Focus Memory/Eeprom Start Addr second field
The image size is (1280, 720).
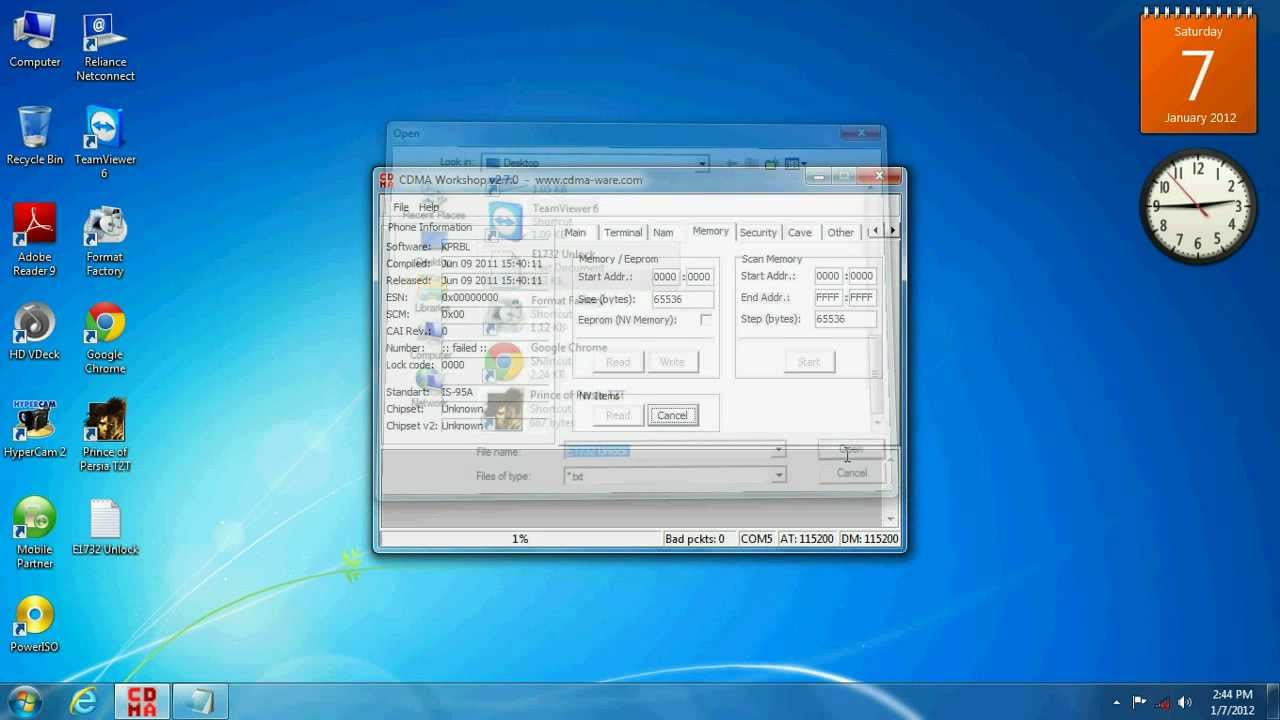tap(698, 277)
